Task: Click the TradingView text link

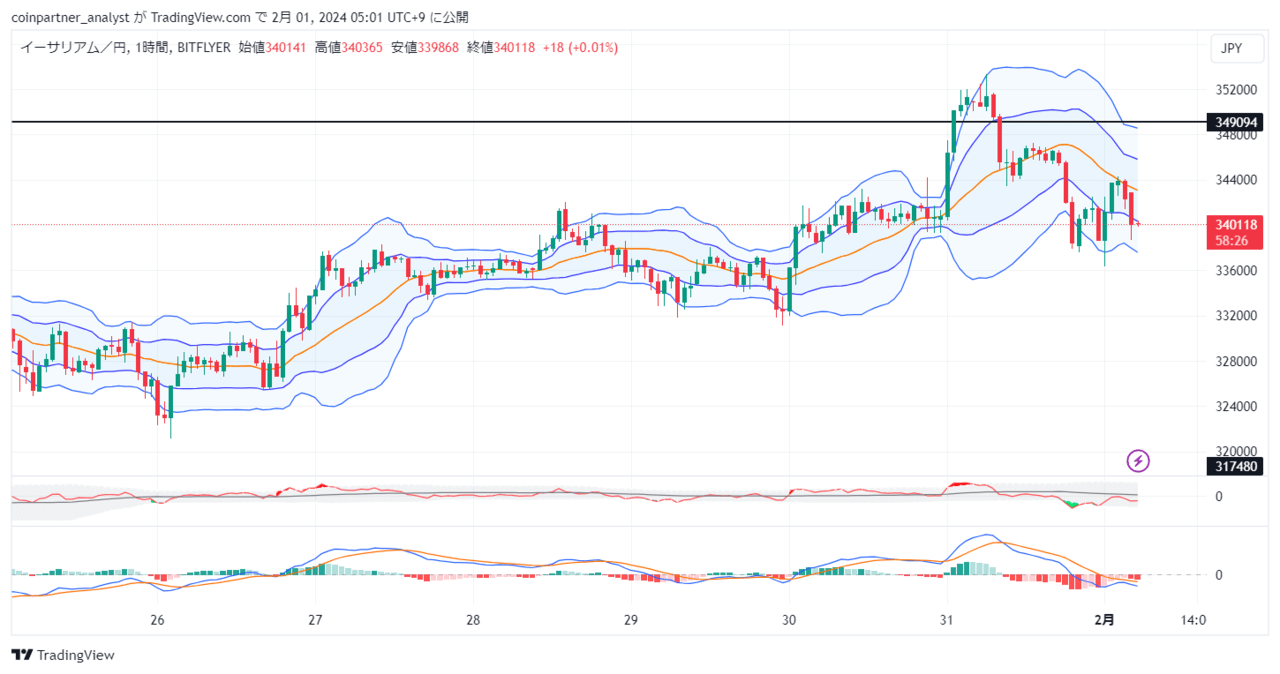Action: click(76, 655)
